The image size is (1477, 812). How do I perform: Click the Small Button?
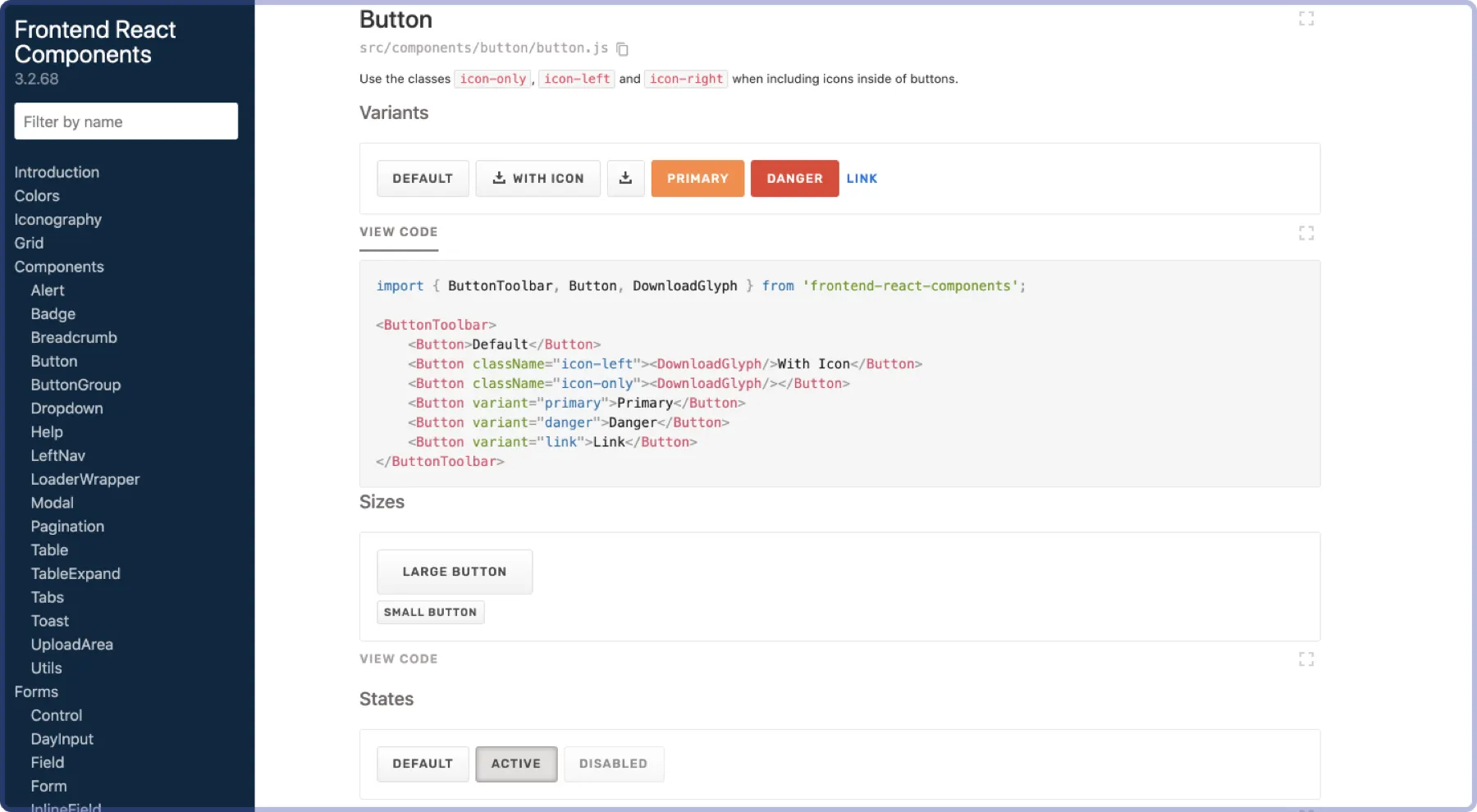click(x=431, y=613)
